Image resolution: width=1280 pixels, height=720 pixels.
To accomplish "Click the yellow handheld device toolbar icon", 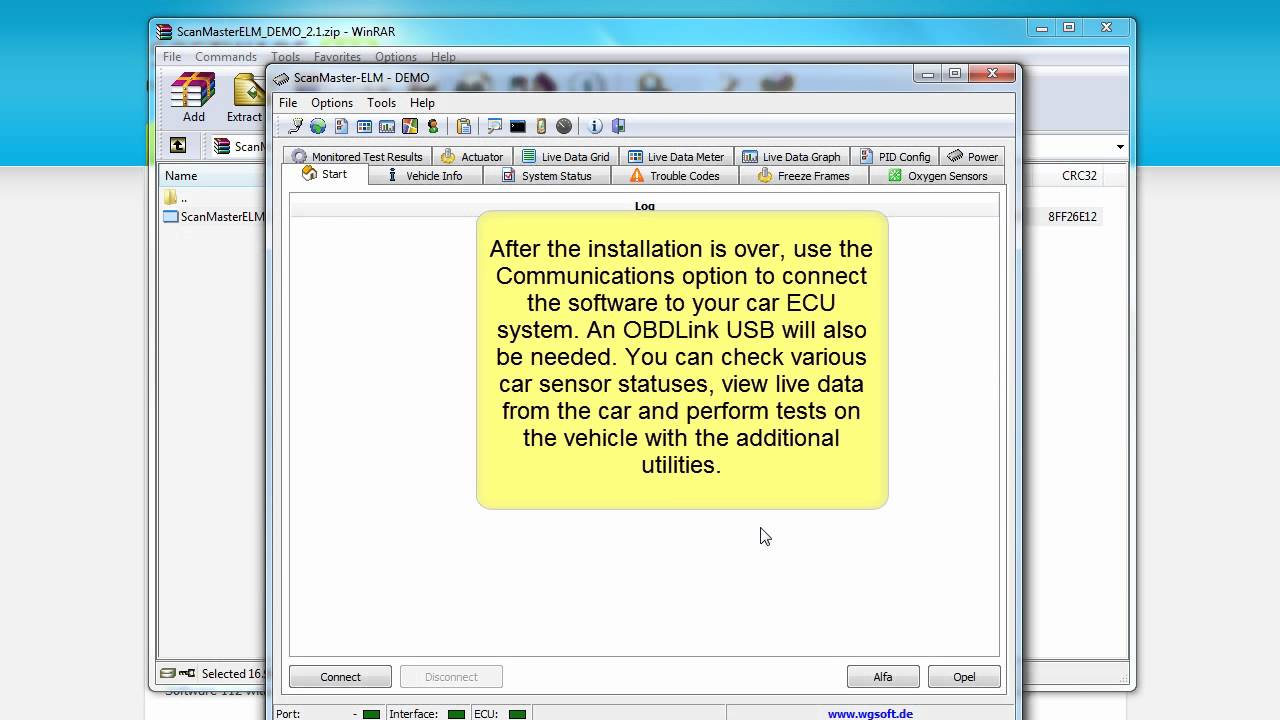I will 541,126.
